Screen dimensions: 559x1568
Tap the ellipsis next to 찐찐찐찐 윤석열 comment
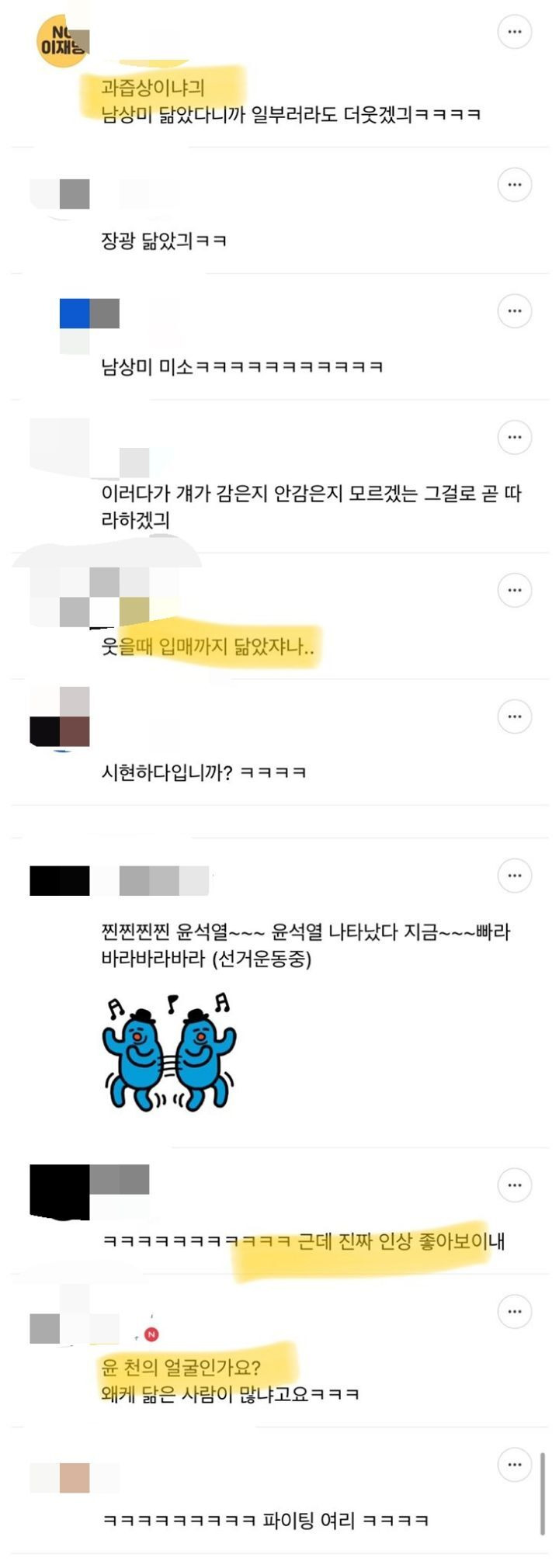pyautogui.click(x=514, y=876)
